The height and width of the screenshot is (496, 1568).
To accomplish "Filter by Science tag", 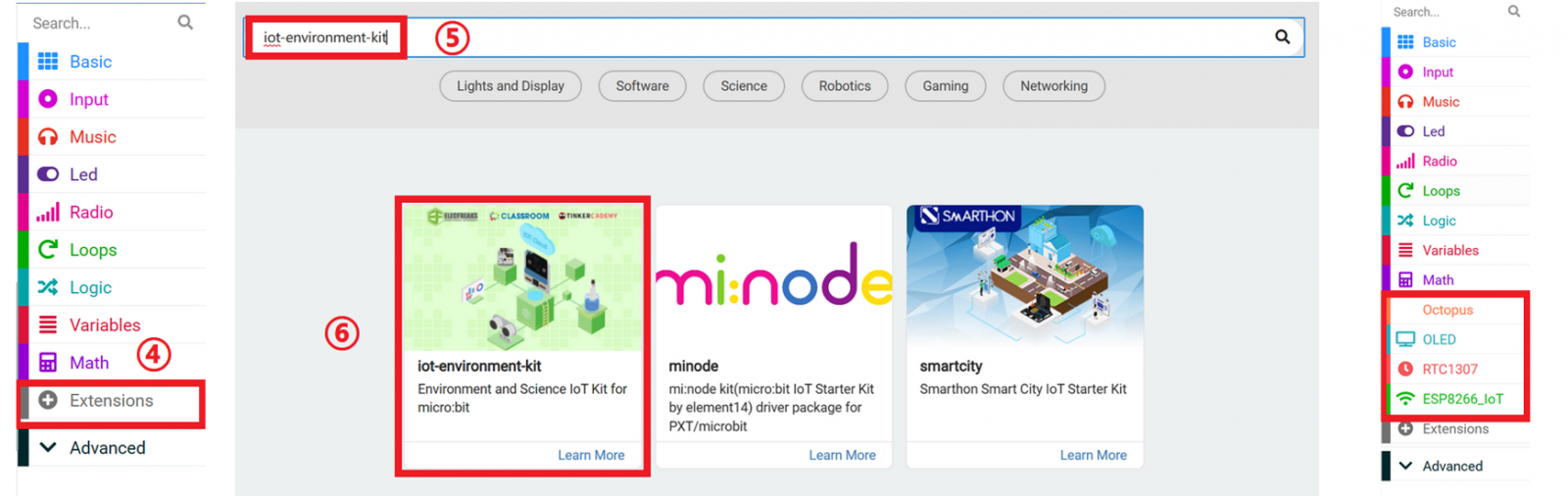I will coord(744,86).
